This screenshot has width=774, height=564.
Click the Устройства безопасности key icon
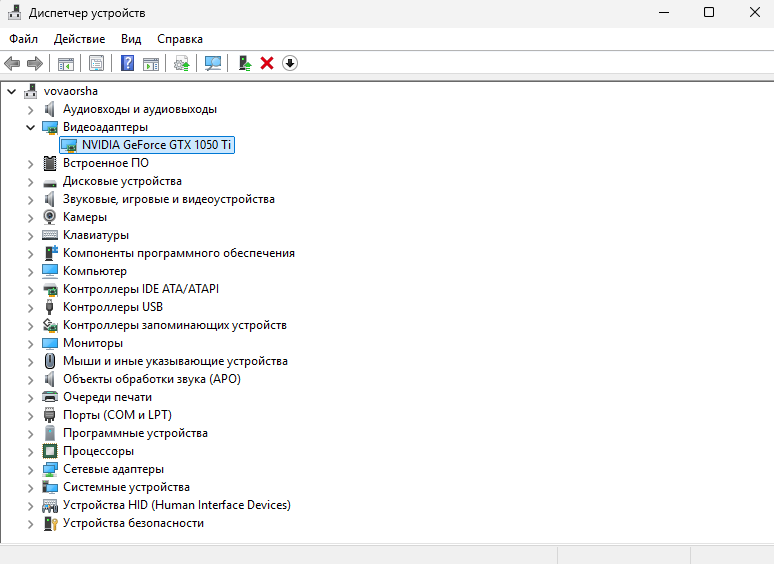coord(51,523)
